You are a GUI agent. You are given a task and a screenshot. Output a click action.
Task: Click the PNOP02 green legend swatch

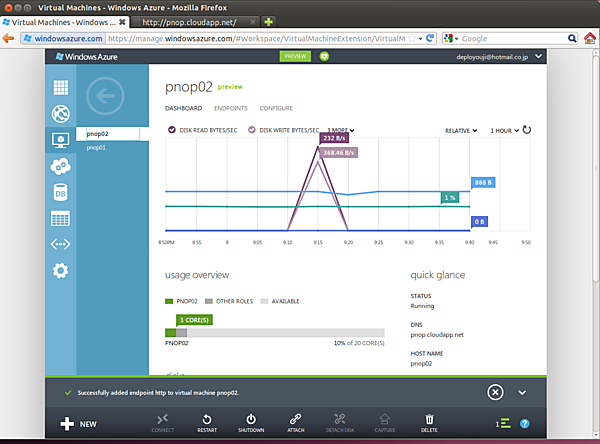(x=169, y=301)
